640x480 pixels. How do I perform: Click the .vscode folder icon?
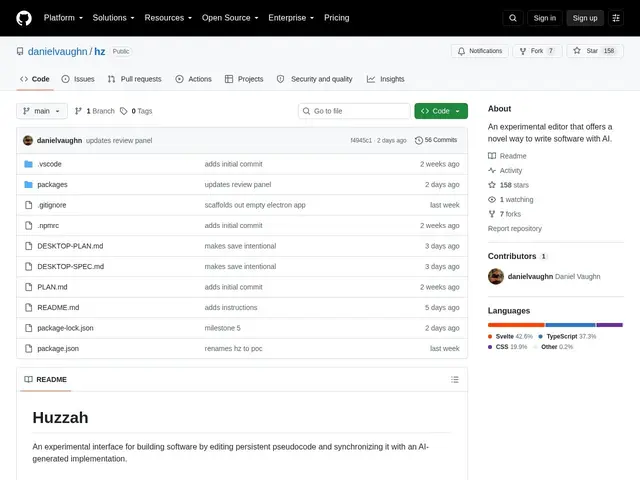pyautogui.click(x=28, y=164)
